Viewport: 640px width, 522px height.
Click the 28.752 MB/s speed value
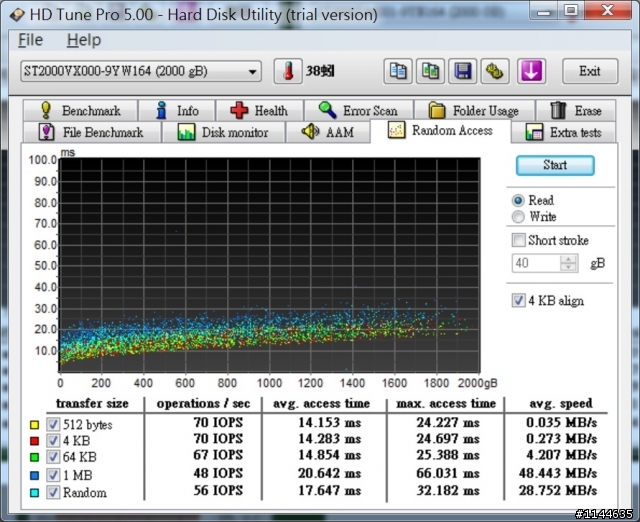pos(558,490)
